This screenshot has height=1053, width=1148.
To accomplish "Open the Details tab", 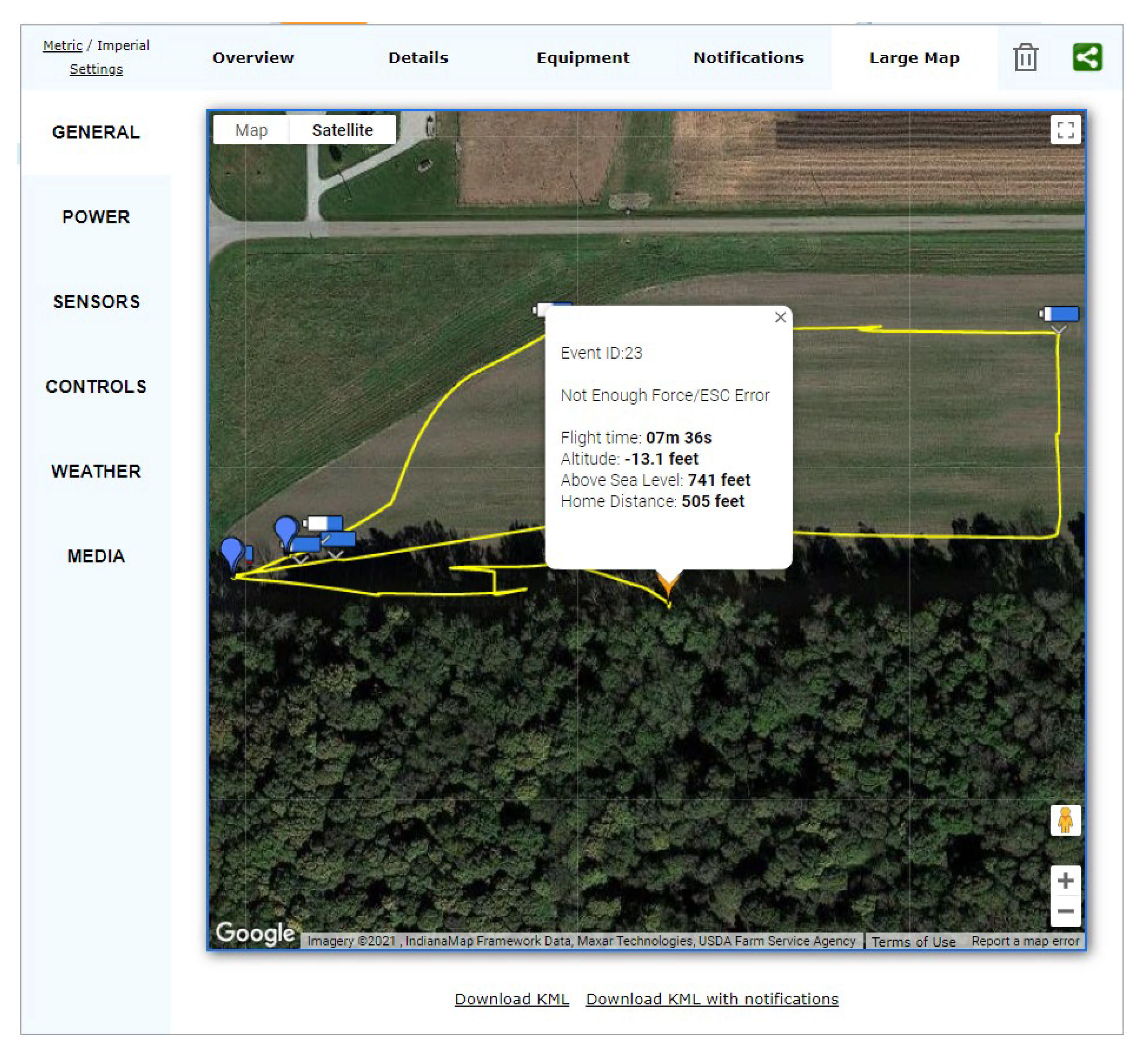I will click(x=418, y=57).
